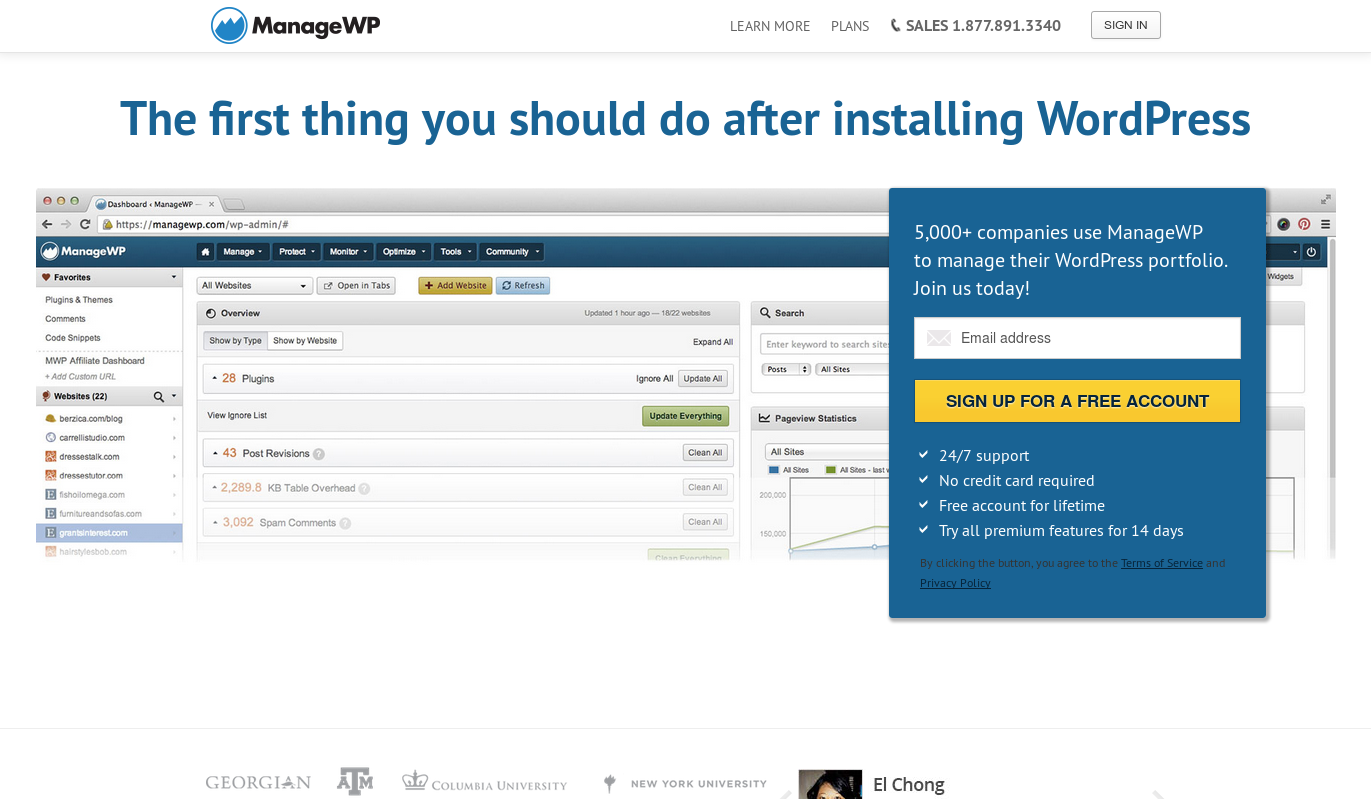Click SIGN UP FOR A FREE ACCOUNT

tap(1077, 401)
